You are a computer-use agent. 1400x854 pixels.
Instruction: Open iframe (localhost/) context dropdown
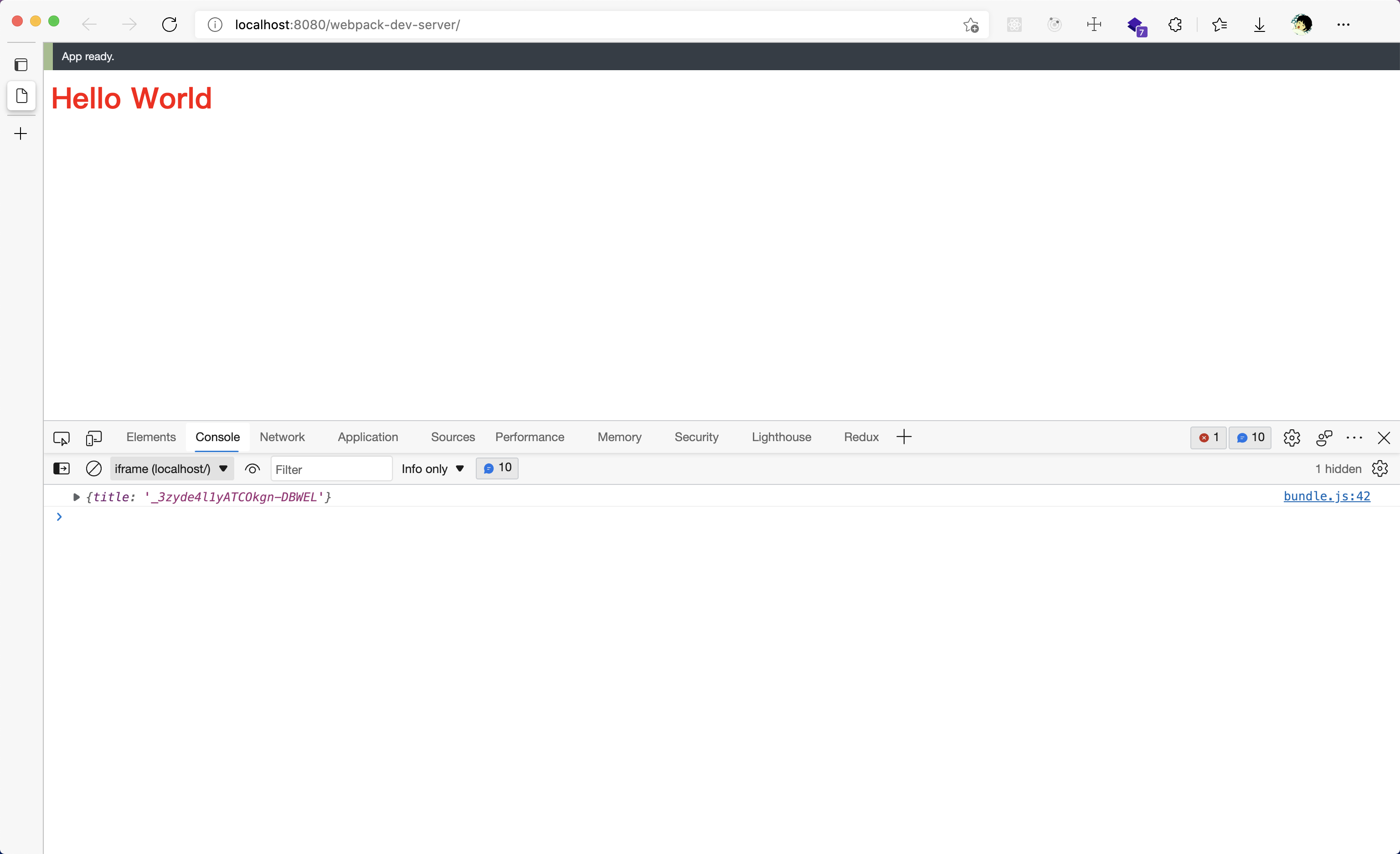[171, 469]
